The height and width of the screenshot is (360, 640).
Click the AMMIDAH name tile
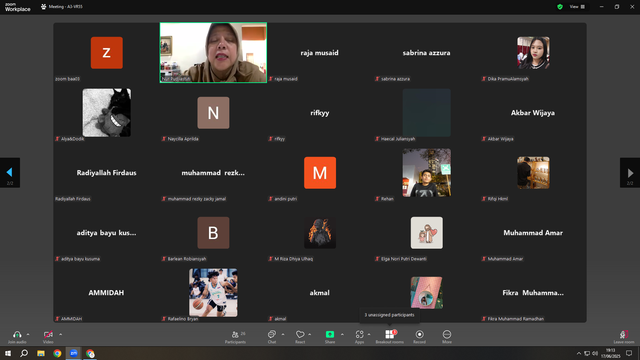pyautogui.click(x=107, y=293)
